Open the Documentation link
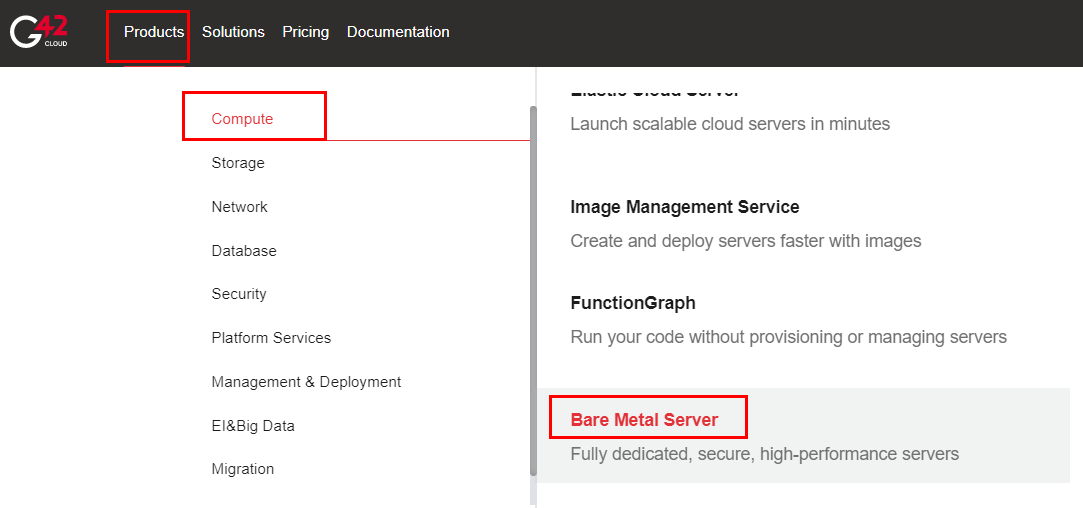 coord(398,32)
